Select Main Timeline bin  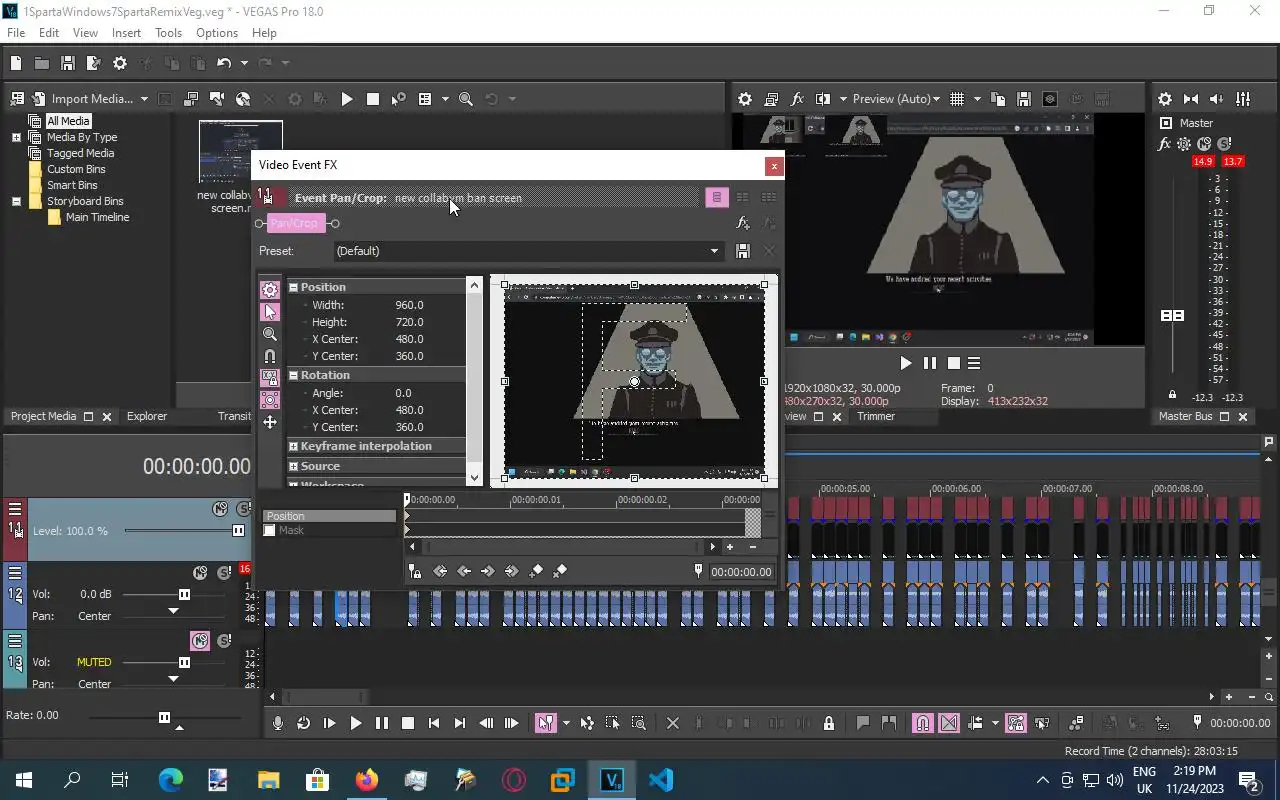97,217
